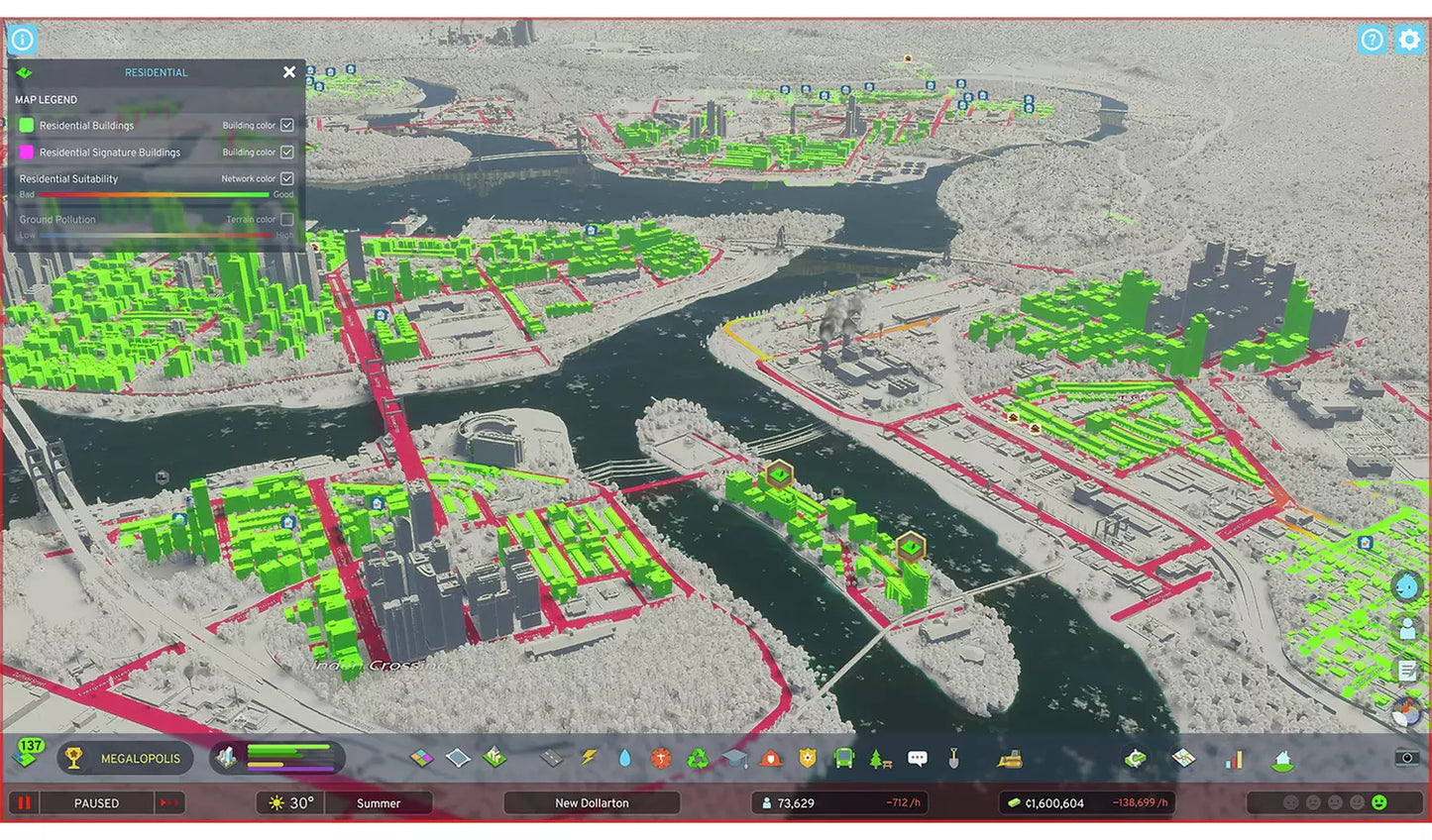Open the Water and Sewage menu
The height and width of the screenshot is (840, 1432).
point(624,759)
